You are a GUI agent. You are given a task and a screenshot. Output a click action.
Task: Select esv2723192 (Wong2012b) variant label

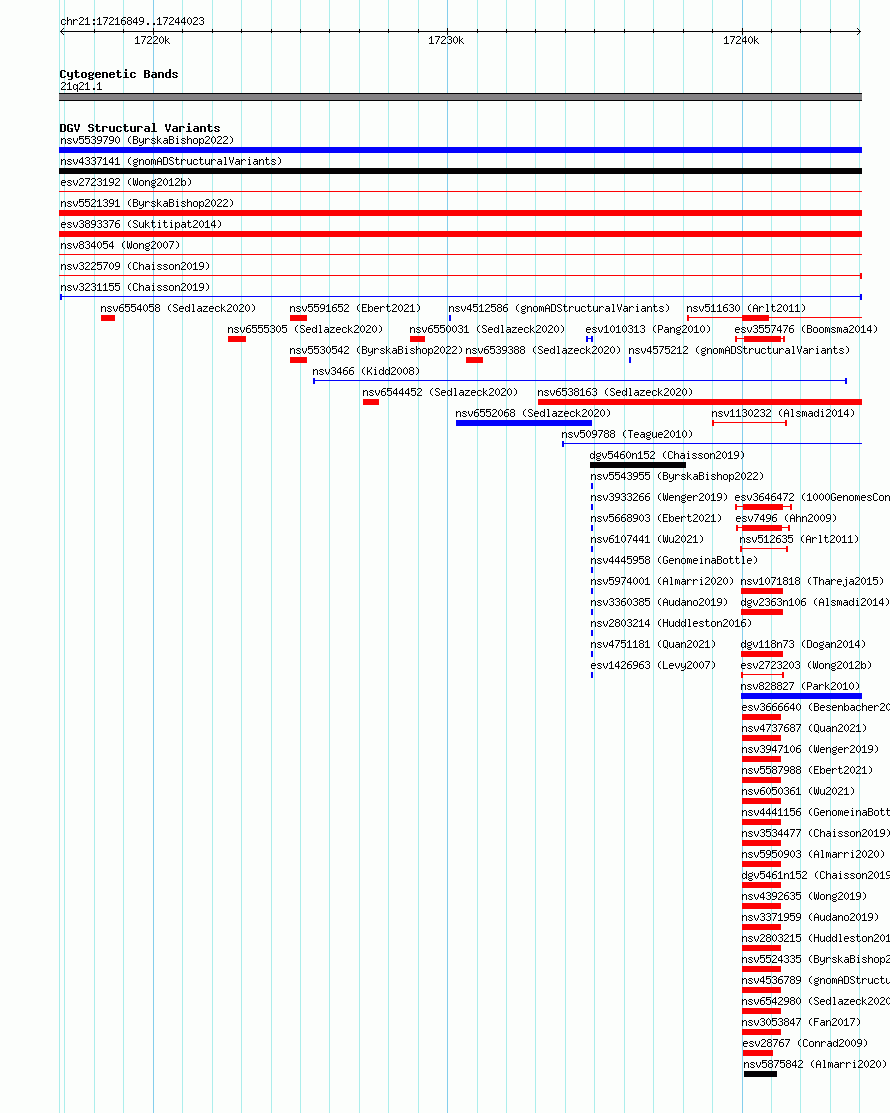coord(126,182)
